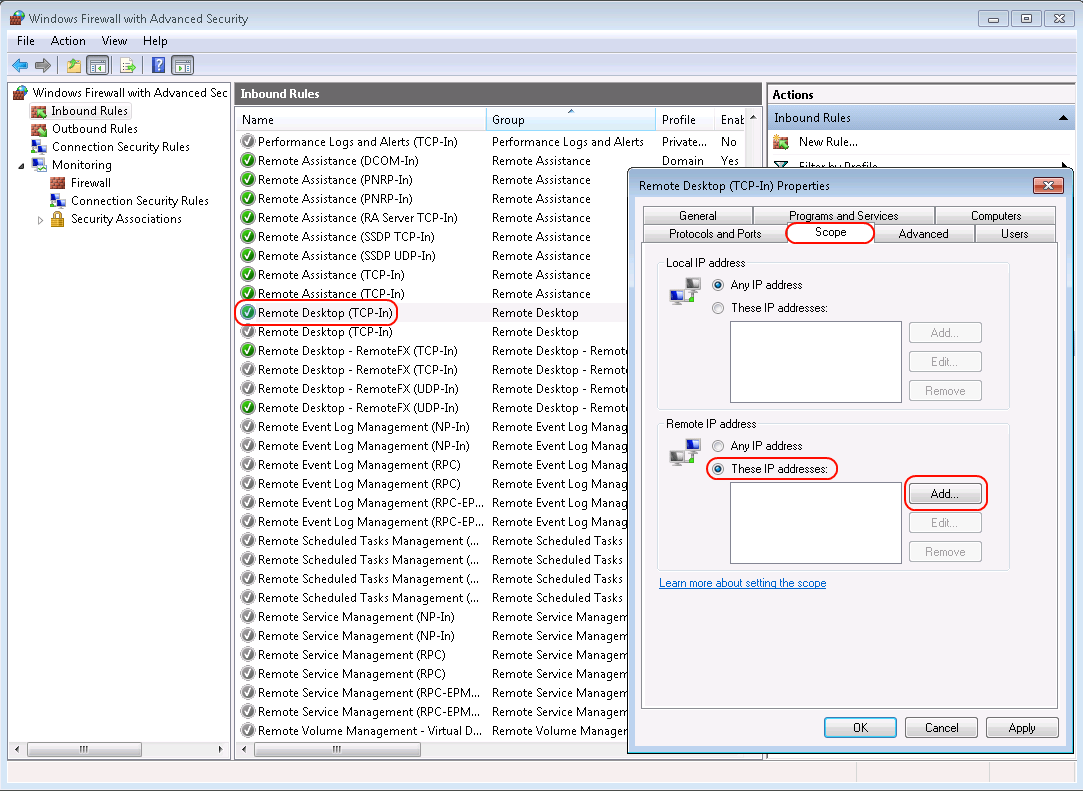
Task: Click the Outbound Rules brick wall icon
Action: [39, 129]
